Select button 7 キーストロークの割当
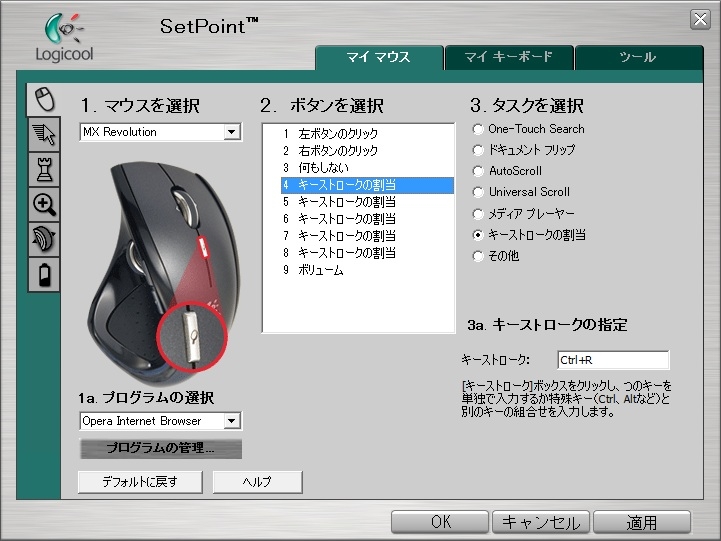This screenshot has height=541, width=721. pos(367,236)
